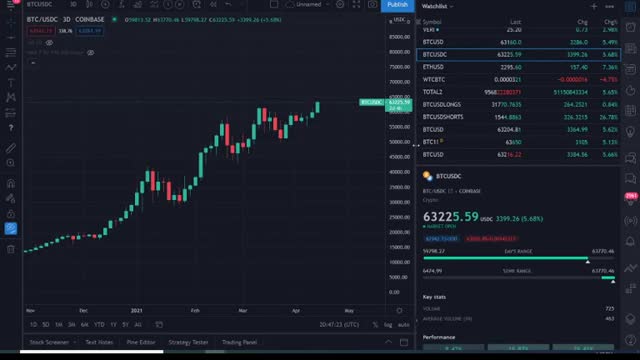Open the go to date calendar button
The width and height of the screenshot is (640, 360).
[x=159, y=324]
